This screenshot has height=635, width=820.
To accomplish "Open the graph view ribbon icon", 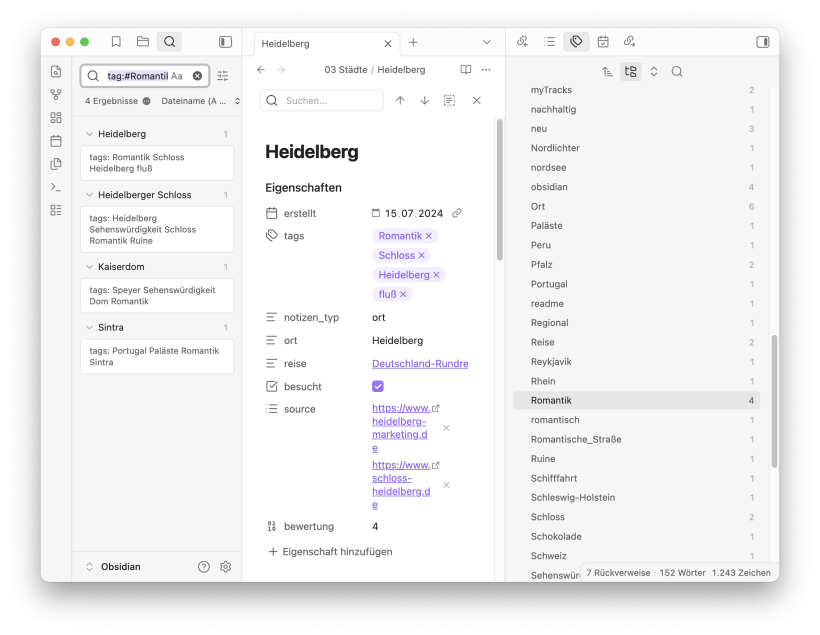I will [56, 95].
